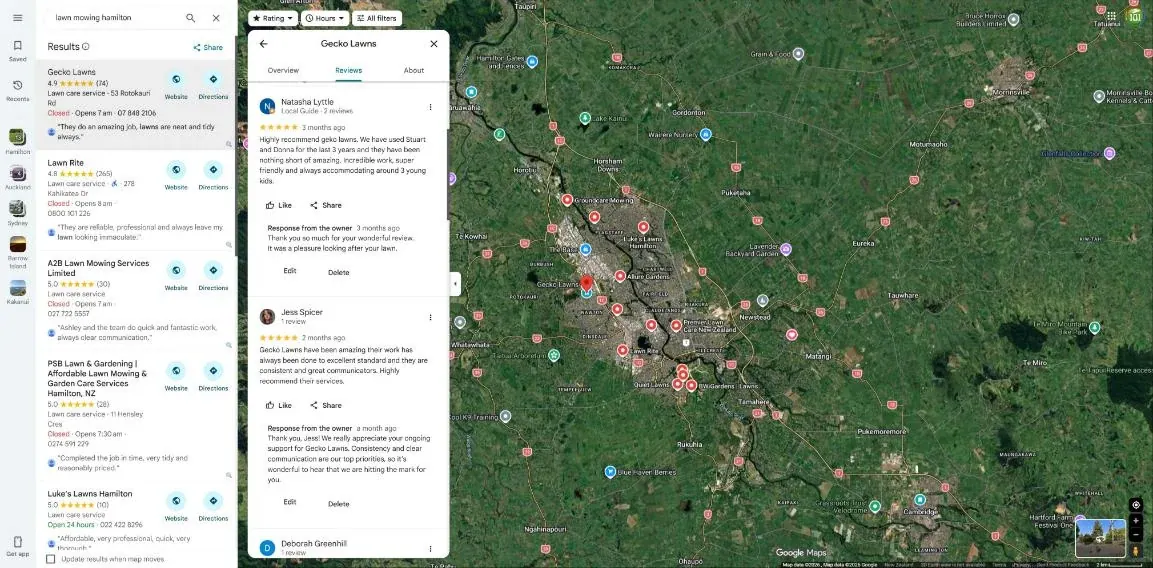Share Natasha Lyttle's review
This screenshot has width=1153, height=568.
pos(326,205)
